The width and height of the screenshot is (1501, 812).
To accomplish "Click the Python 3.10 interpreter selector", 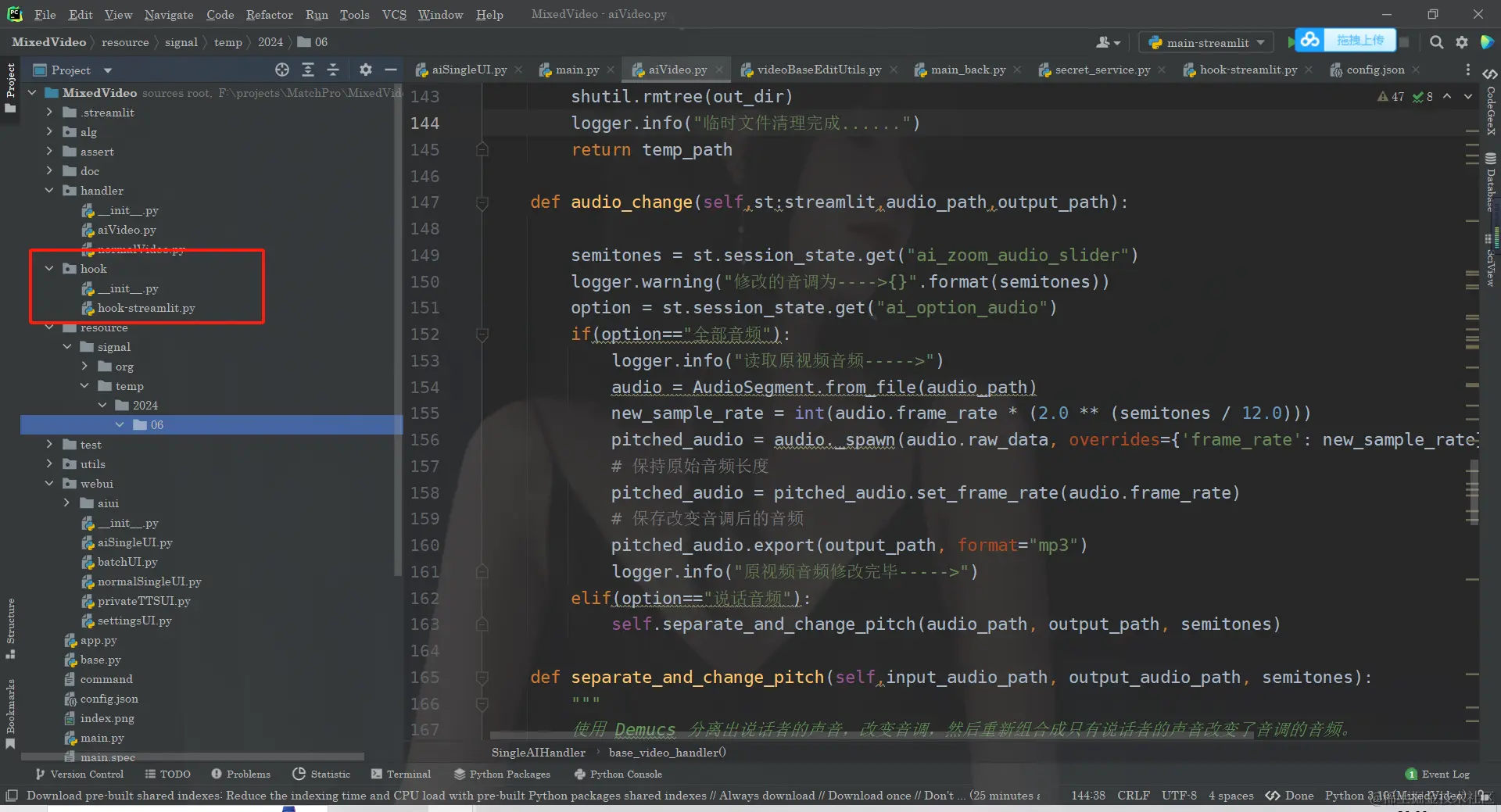I will coord(1395,796).
